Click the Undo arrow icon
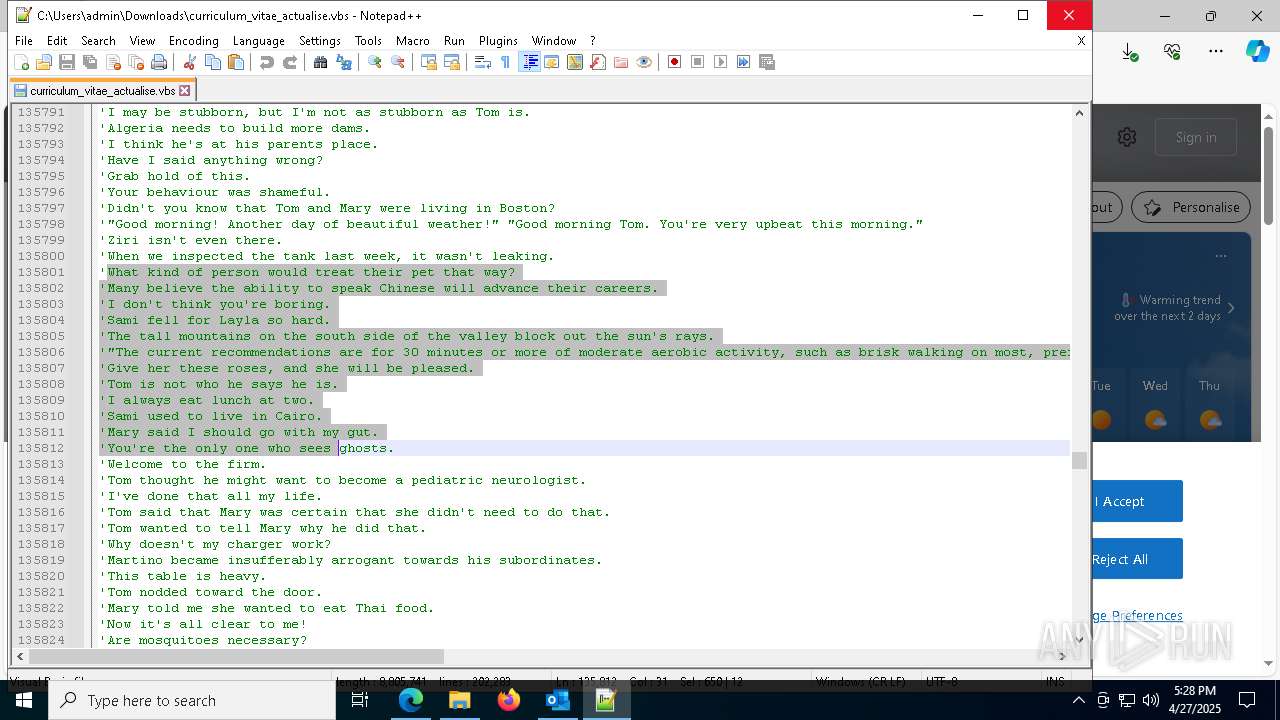The width and height of the screenshot is (1280, 720). click(267, 62)
